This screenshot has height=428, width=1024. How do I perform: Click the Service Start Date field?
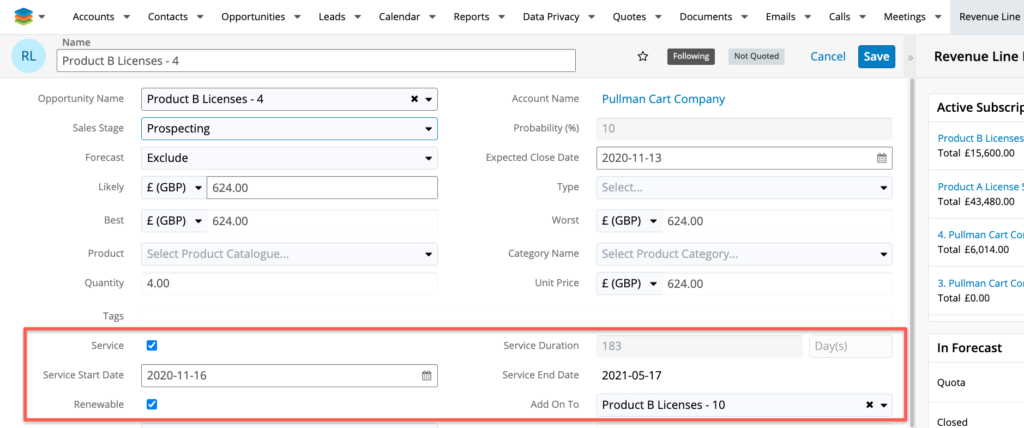coord(289,376)
